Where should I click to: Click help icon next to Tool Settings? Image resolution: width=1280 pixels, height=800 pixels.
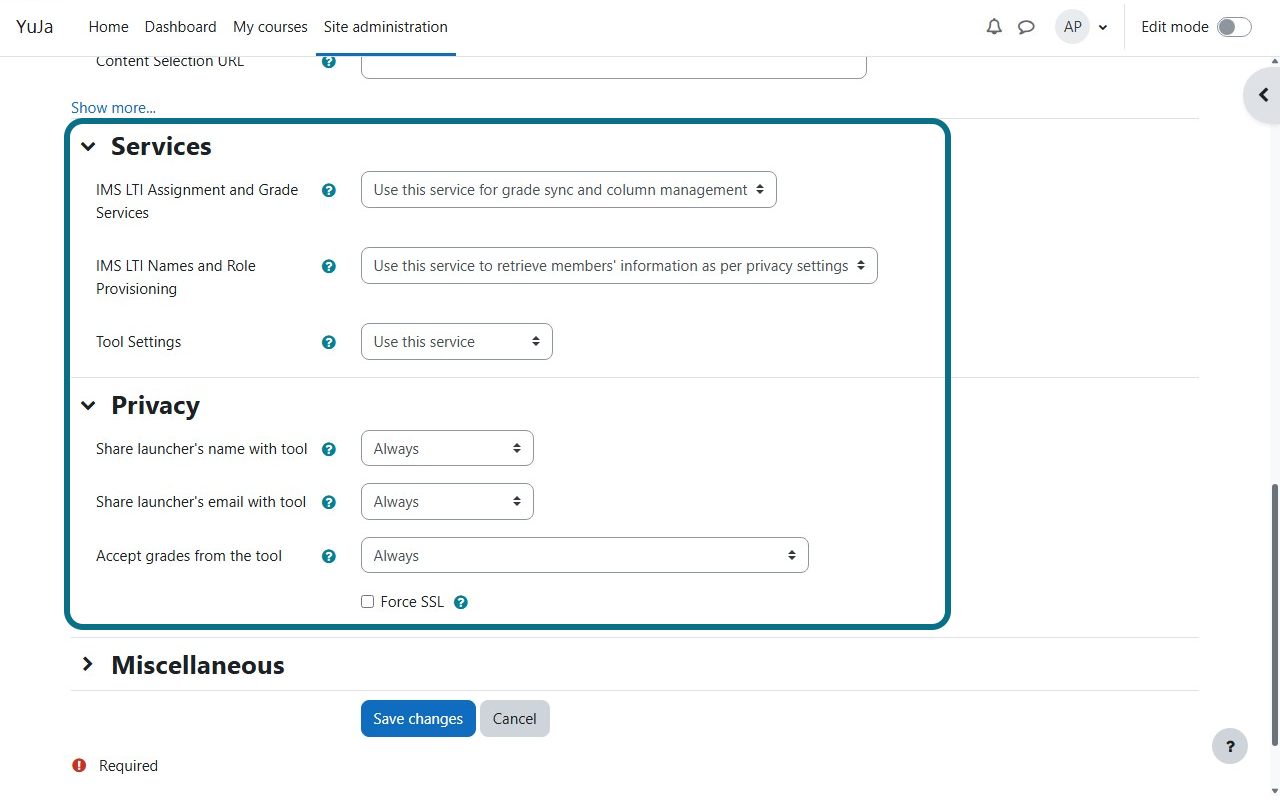click(328, 342)
